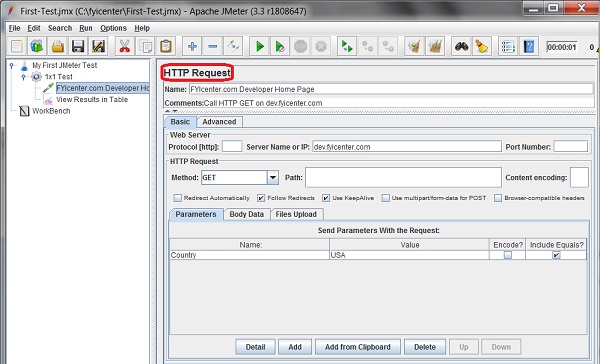
Task: Click the Shutdown test icon
Action: pos(321,47)
